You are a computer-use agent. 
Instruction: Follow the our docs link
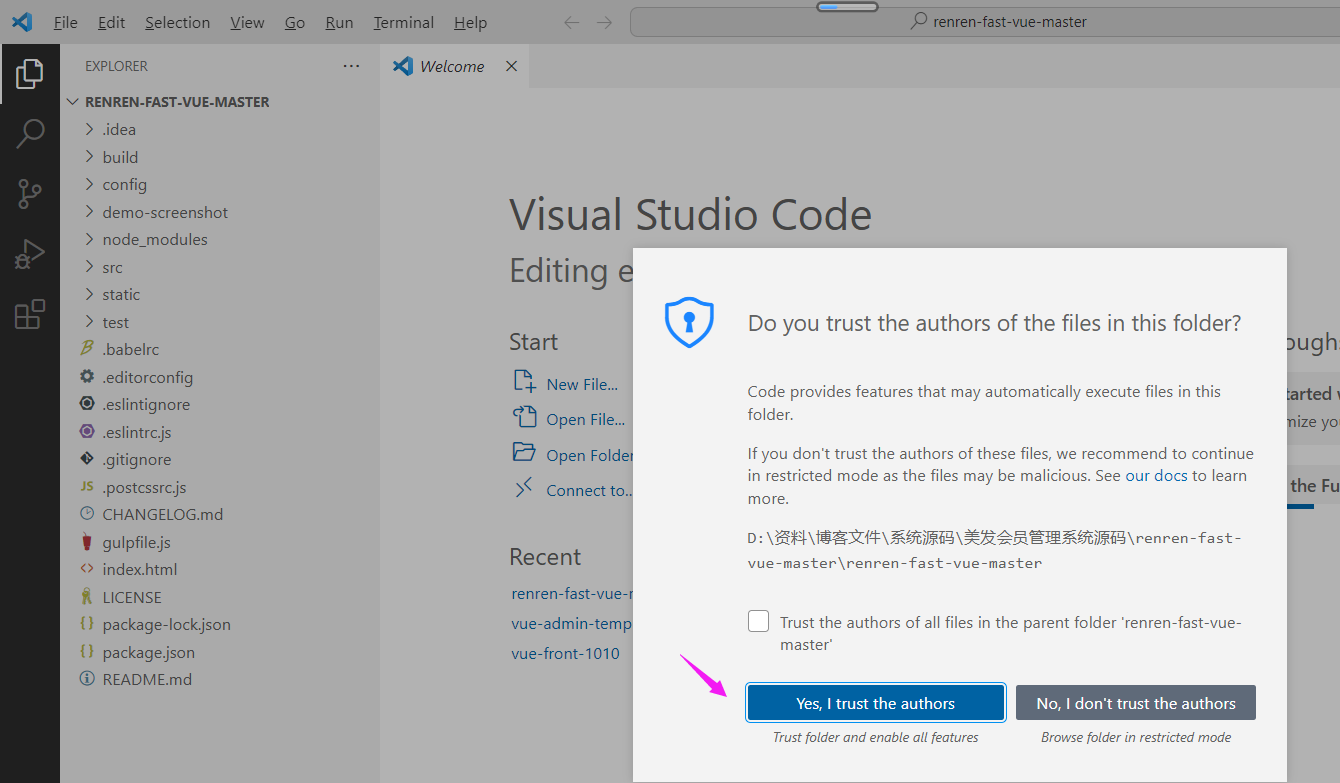click(x=1156, y=476)
